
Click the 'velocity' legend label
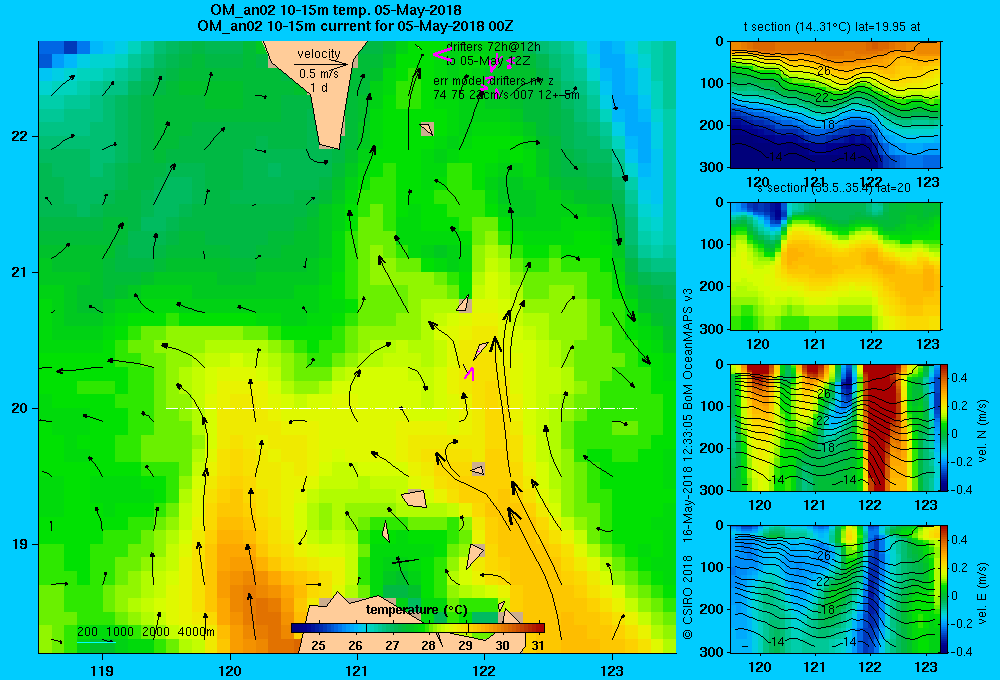click(319, 54)
